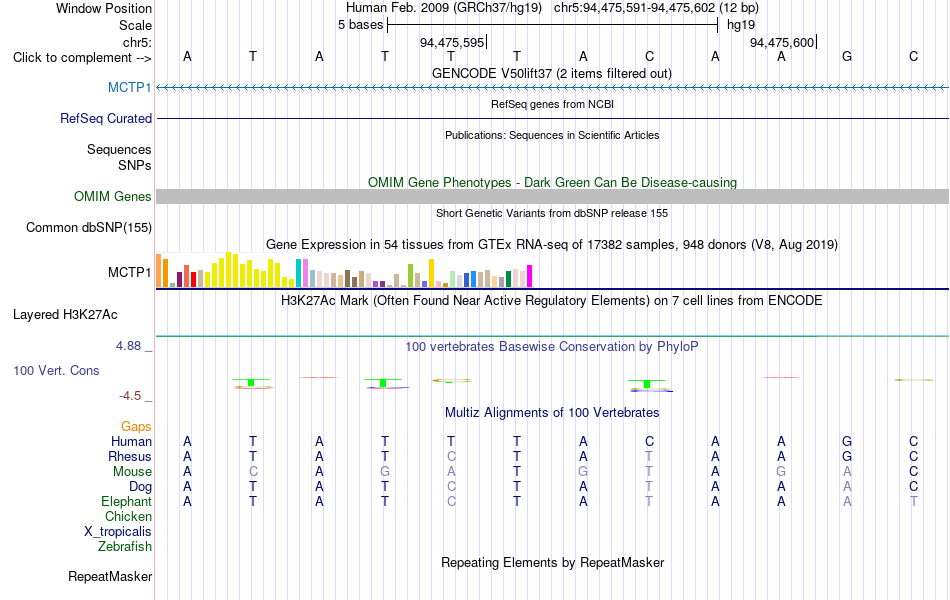Click the -4.5 PhyloP lower scale value
Viewport: 950px width, 600px height.
(x=130, y=396)
